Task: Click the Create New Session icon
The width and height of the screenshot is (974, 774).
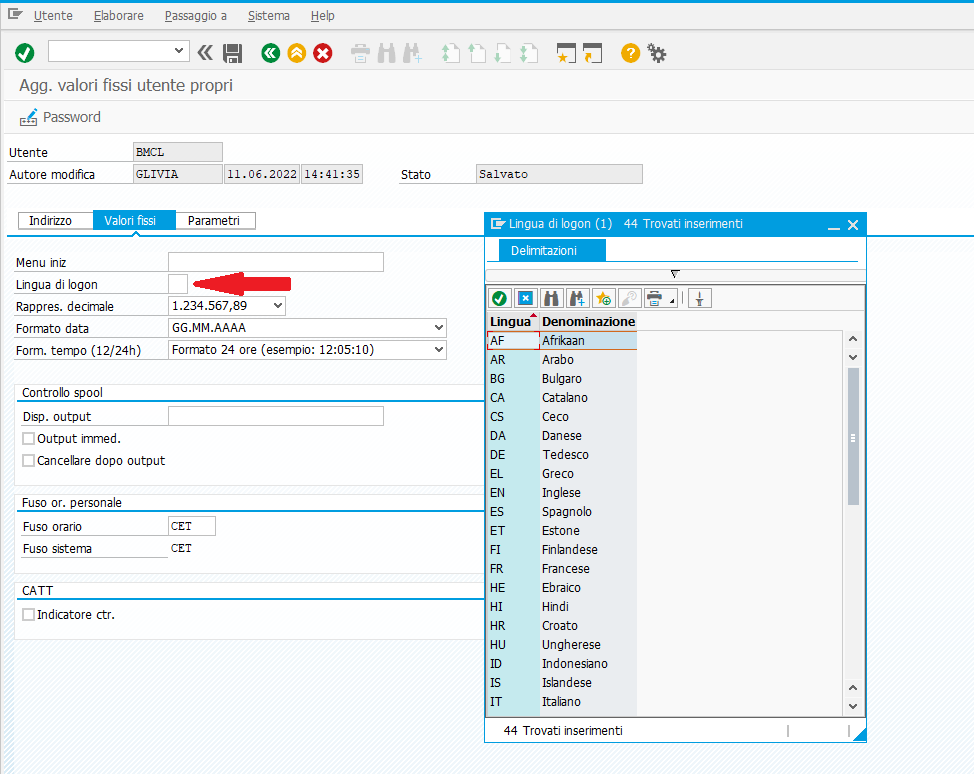Action: click(566, 53)
